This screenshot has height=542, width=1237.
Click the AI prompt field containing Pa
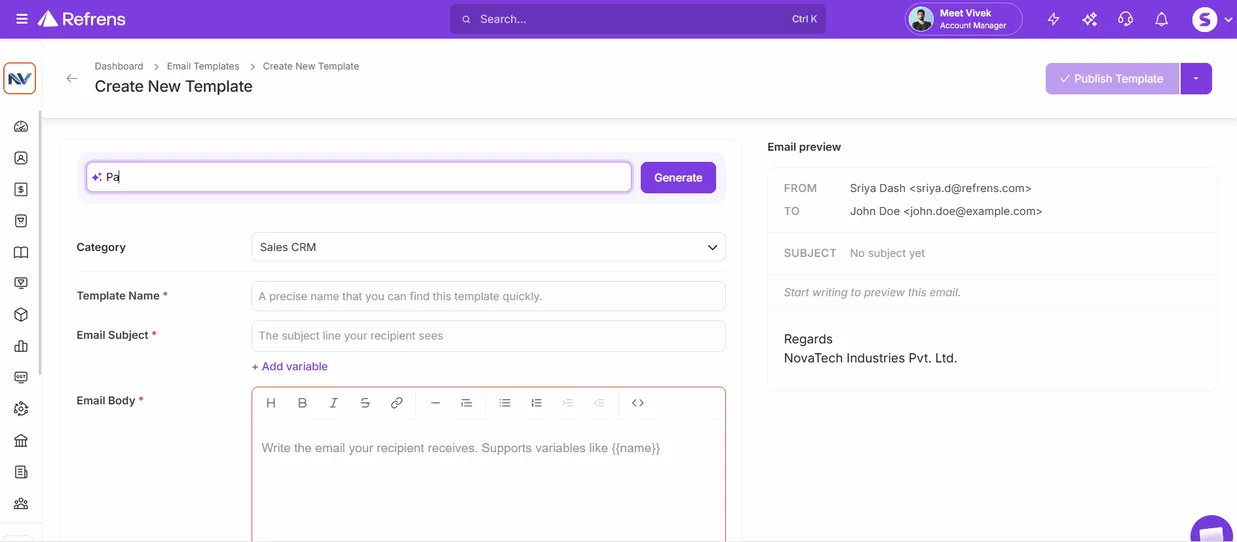click(359, 177)
